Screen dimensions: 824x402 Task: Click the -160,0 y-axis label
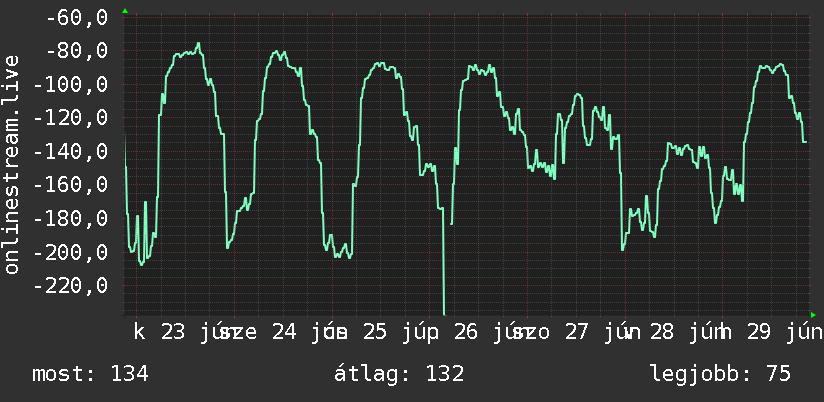[x=71, y=185]
